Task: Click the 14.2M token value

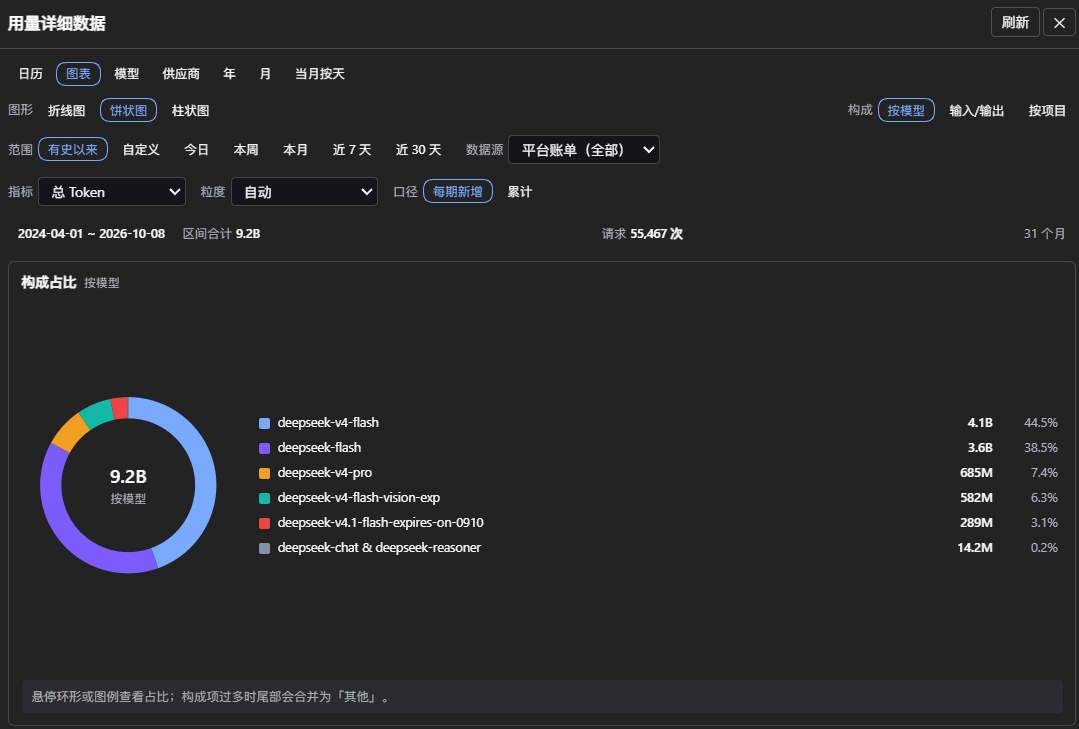Action: pyautogui.click(x=975, y=548)
